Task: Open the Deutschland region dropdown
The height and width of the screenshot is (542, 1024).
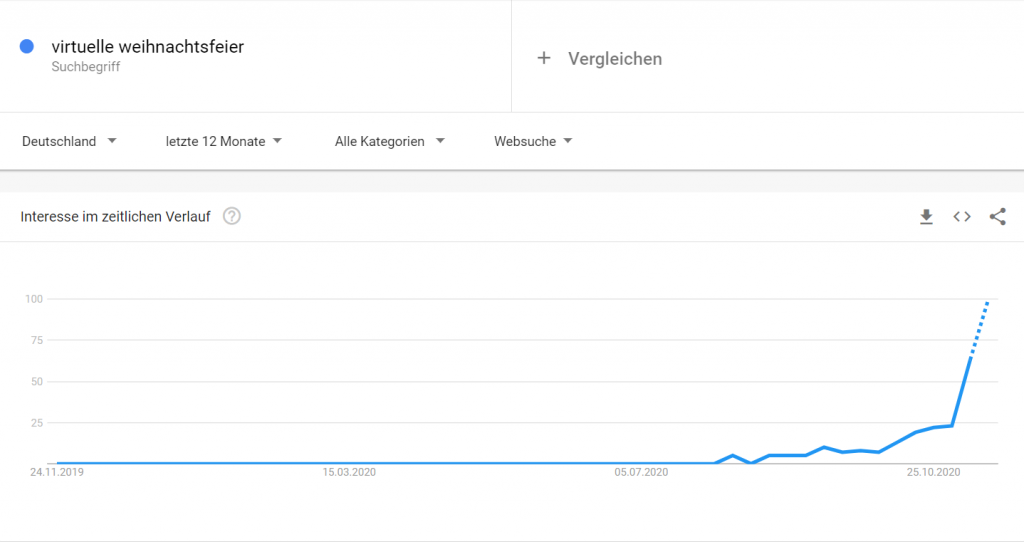Action: point(69,141)
